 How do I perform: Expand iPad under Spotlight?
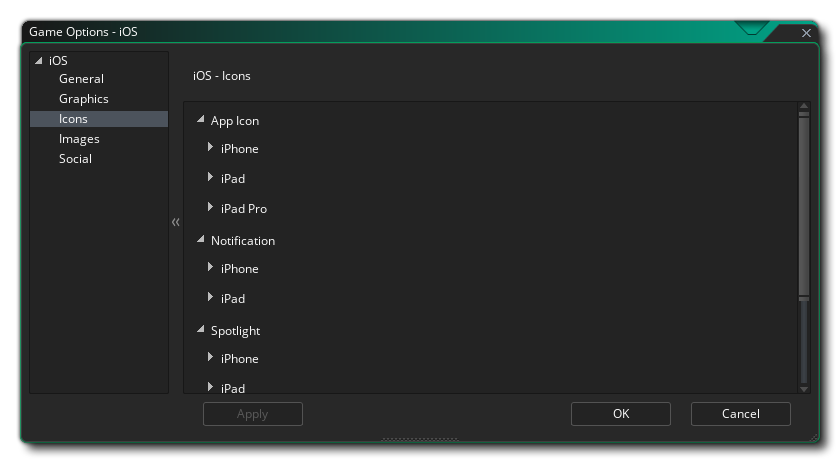click(x=211, y=387)
